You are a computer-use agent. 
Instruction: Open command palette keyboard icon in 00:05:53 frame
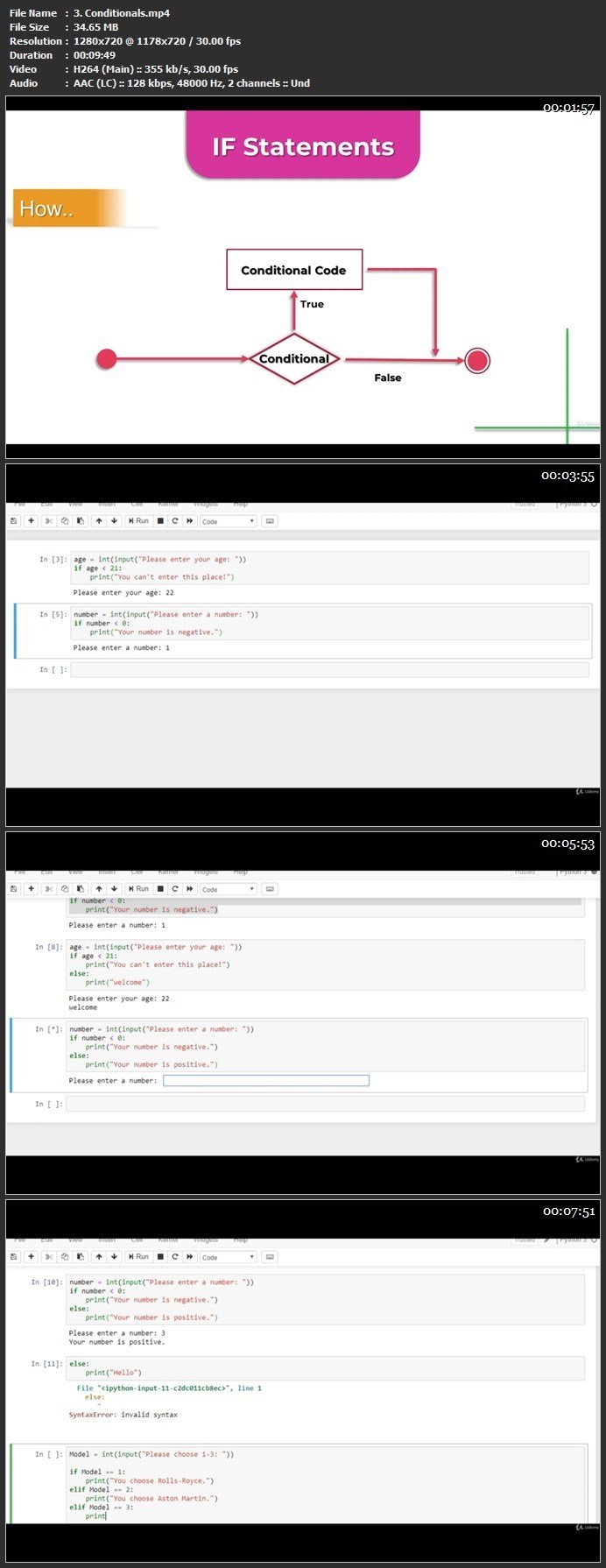click(270, 889)
